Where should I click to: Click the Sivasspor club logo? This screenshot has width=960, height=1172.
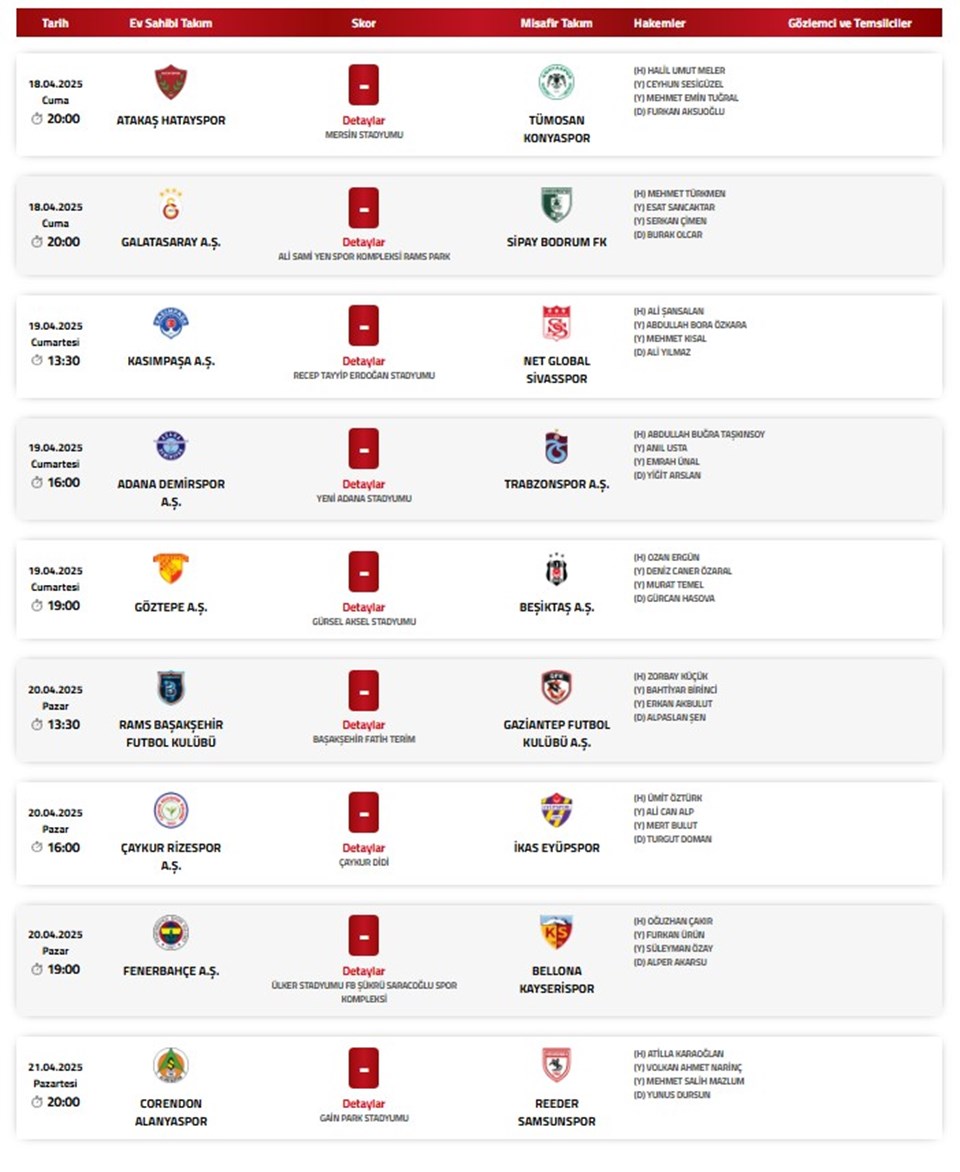click(556, 323)
